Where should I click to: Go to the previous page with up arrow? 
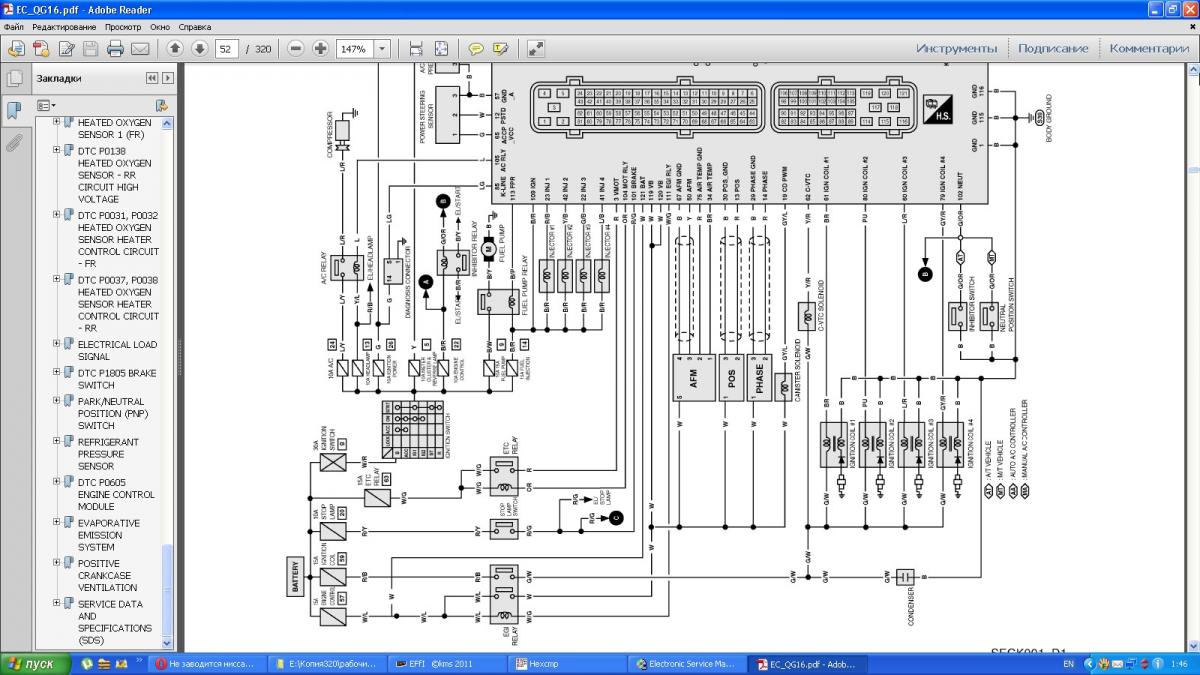175,48
